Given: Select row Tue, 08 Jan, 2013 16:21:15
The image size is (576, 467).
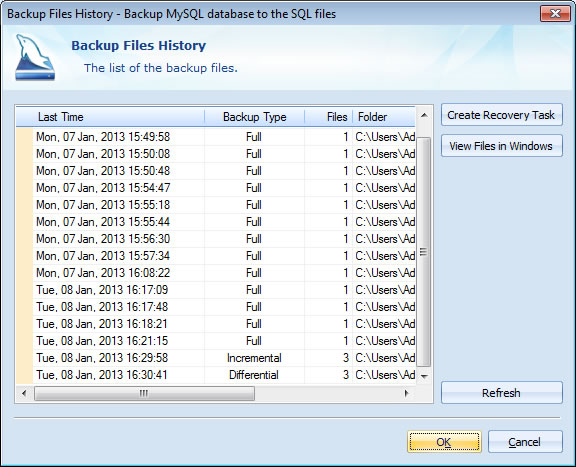Looking at the screenshot, I should (216, 341).
